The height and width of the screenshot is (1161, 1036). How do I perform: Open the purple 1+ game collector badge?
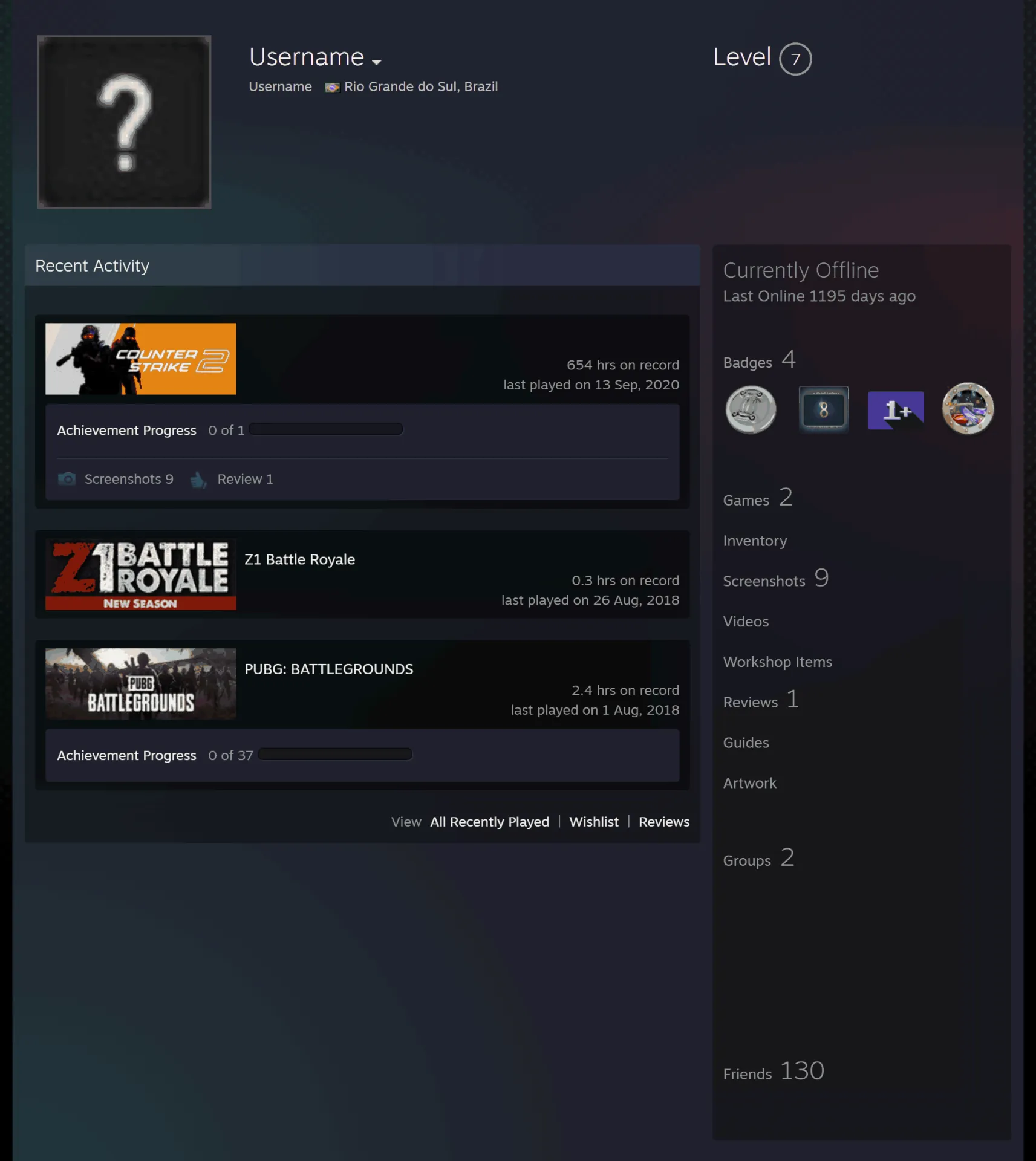pos(896,410)
